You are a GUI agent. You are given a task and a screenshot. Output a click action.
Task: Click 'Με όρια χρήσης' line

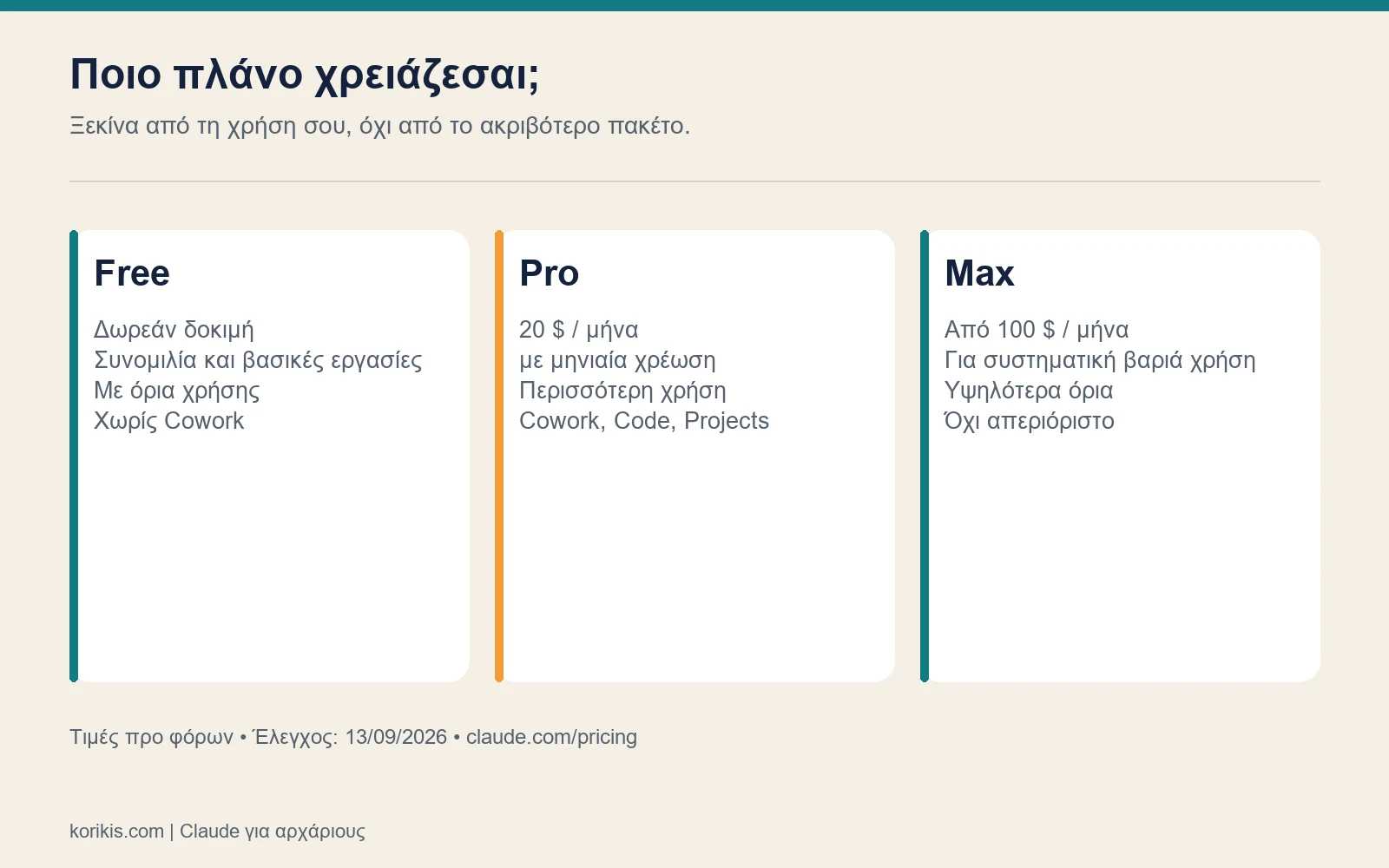click(x=176, y=391)
